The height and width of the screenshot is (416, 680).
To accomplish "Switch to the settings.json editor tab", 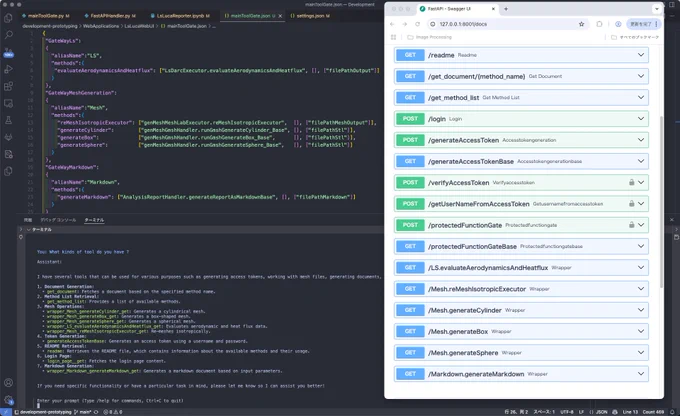I will [310, 16].
